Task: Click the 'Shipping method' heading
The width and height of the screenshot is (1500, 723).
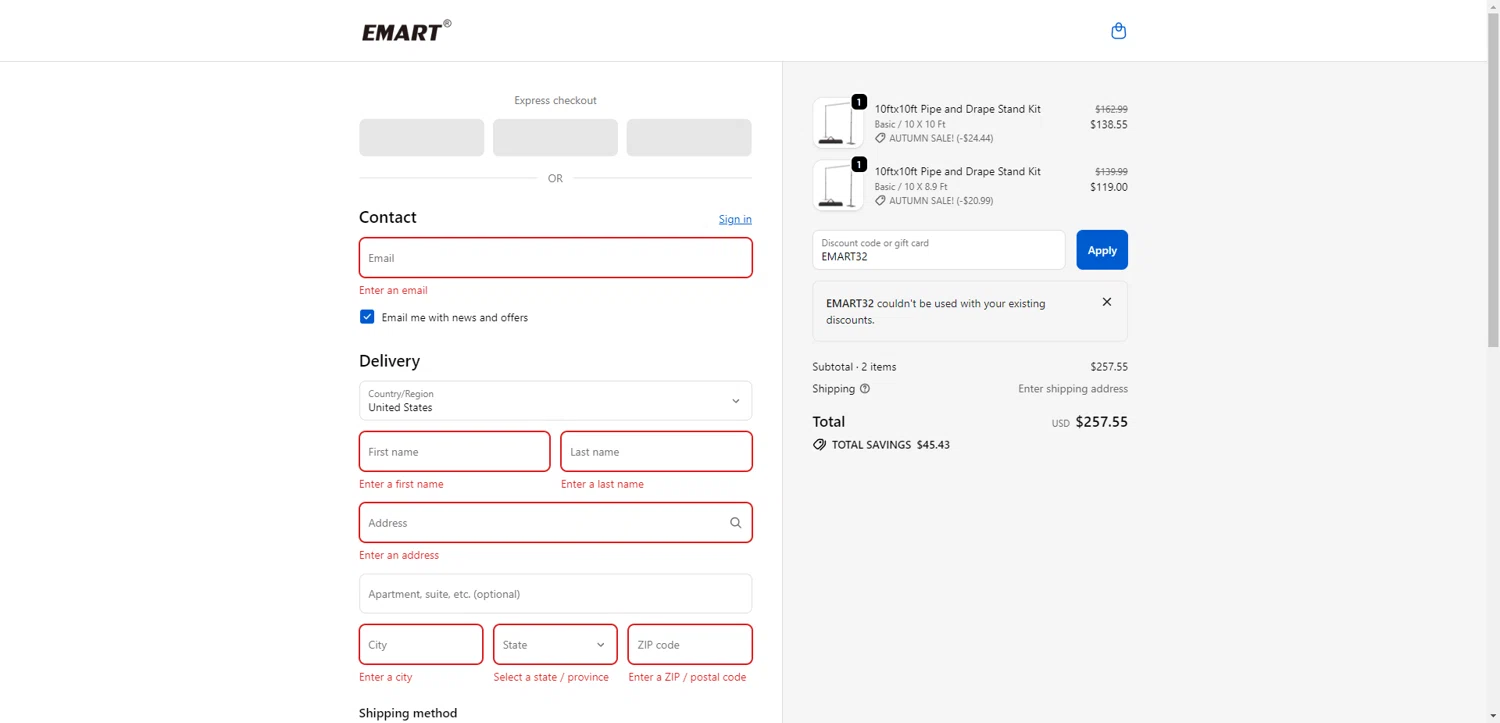Action: (408, 713)
